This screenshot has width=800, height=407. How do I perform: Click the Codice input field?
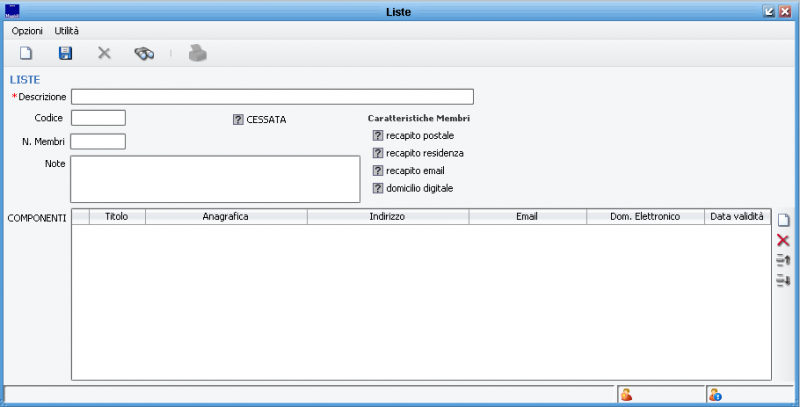click(98, 118)
